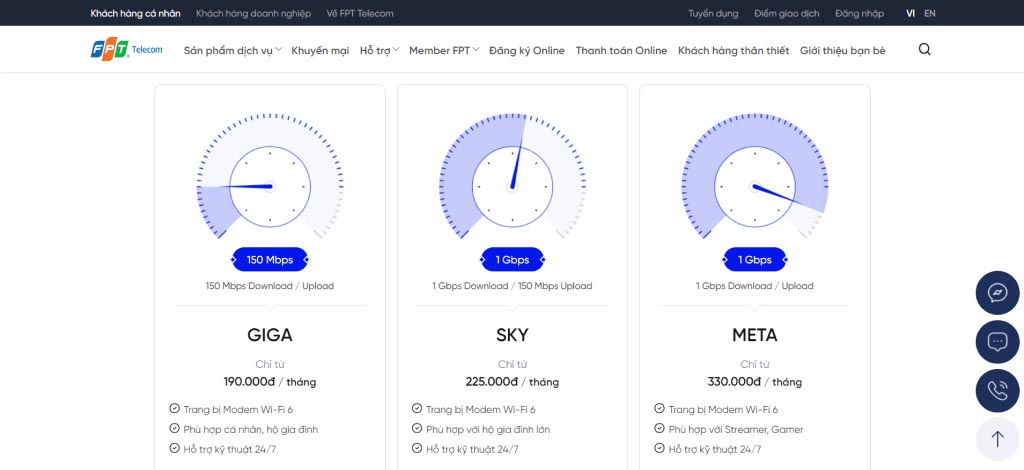The height and width of the screenshot is (470, 1024).
Task: Click the GIGA plan title
Action: pyautogui.click(x=270, y=335)
